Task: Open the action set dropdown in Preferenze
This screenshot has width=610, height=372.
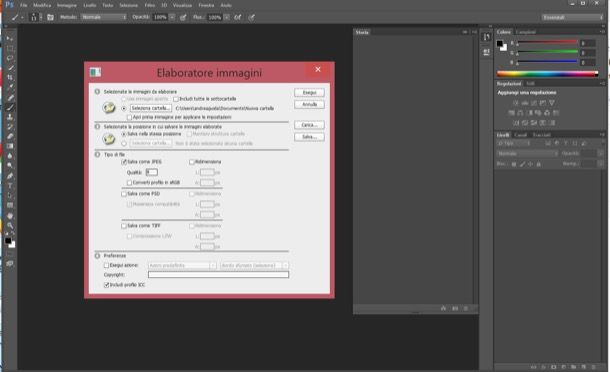Action: tap(182, 265)
